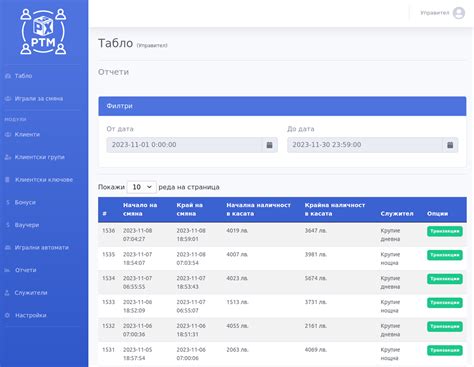Viewport: 474px width, 367px height.
Task: Open Настройки menu item
Action: (x=31, y=315)
